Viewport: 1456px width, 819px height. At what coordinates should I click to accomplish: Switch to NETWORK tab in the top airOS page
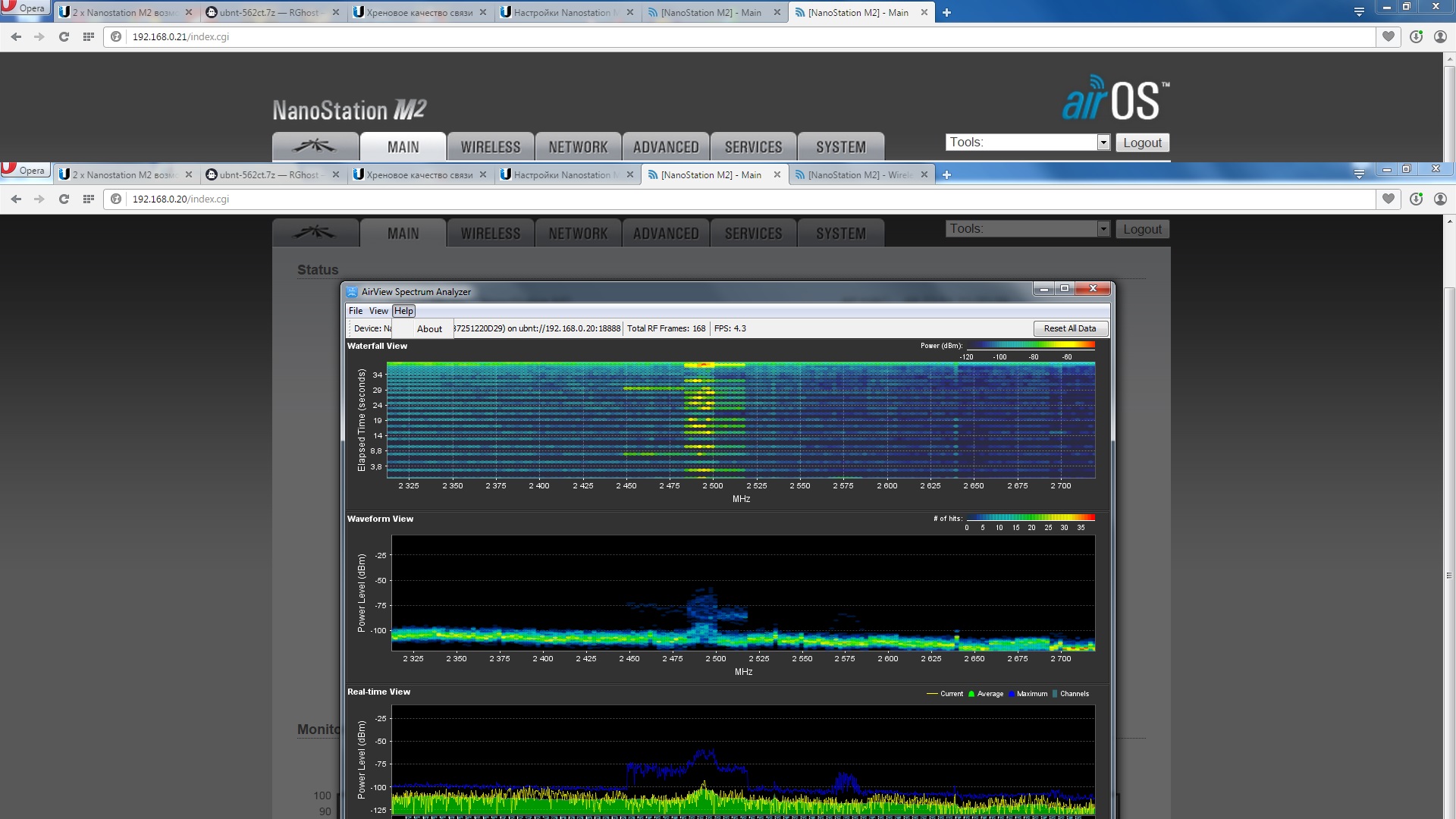579,147
